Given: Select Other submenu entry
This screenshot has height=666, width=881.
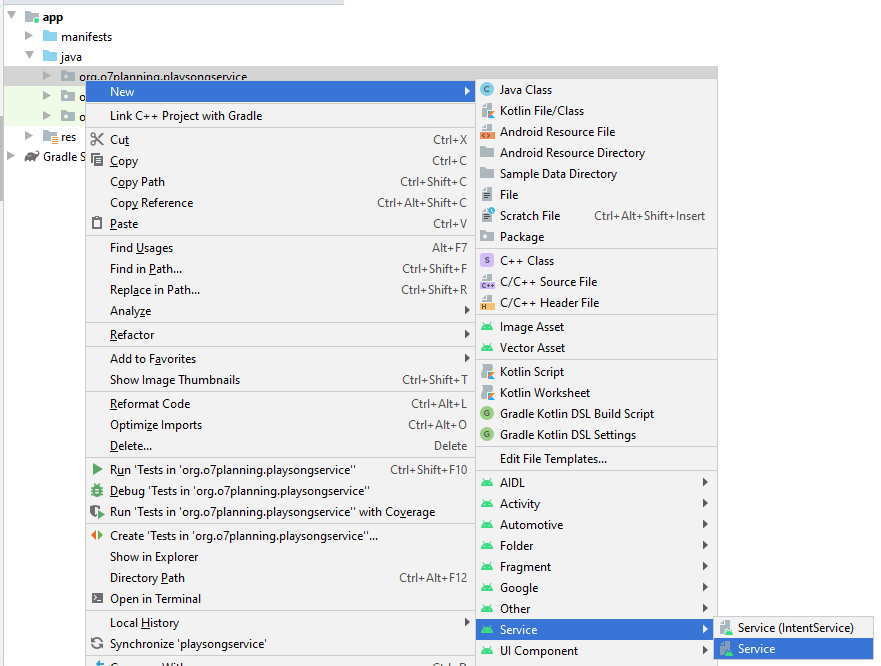Looking at the screenshot, I should click(x=597, y=609).
